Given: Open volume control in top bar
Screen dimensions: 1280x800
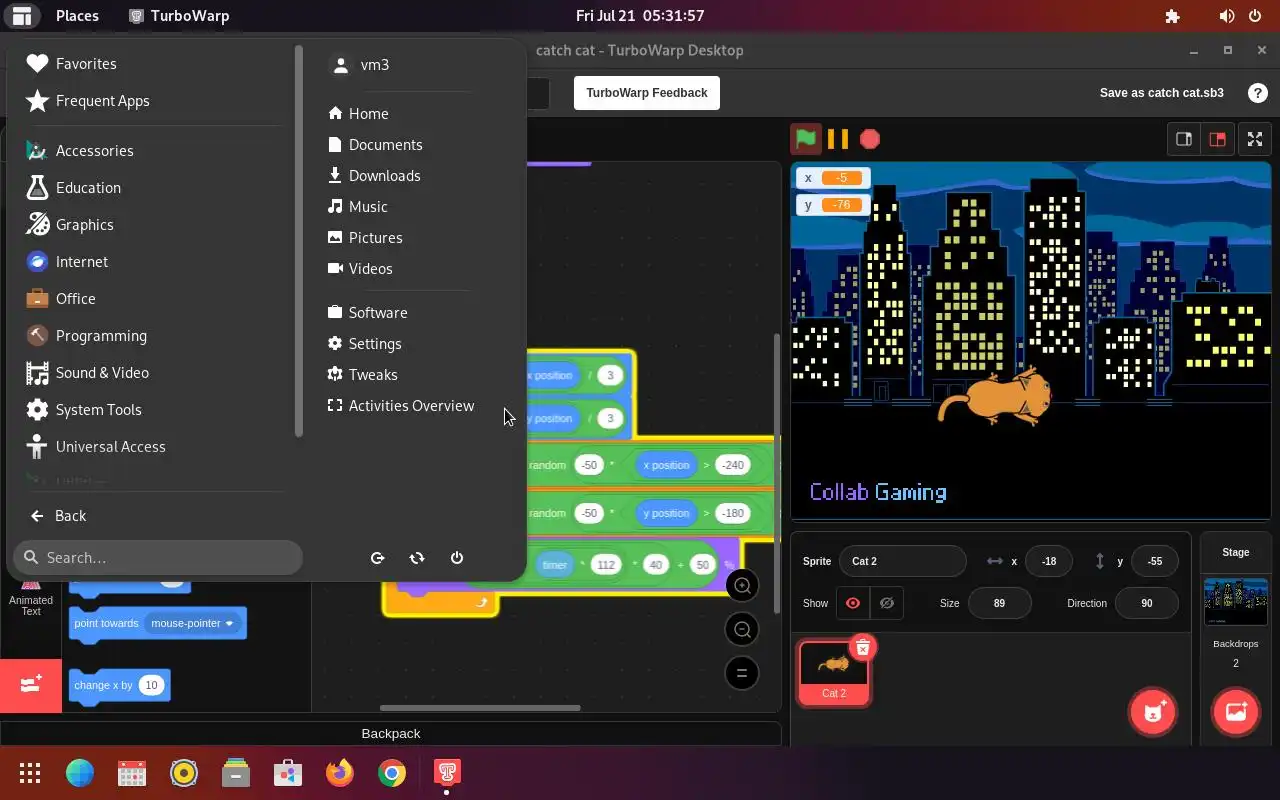Looking at the screenshot, I should (x=1227, y=16).
